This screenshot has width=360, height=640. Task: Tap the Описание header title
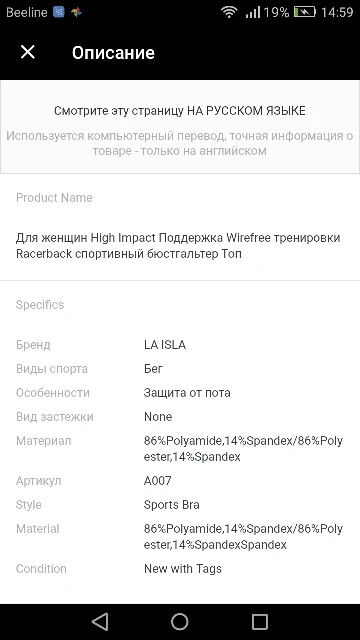[113, 53]
